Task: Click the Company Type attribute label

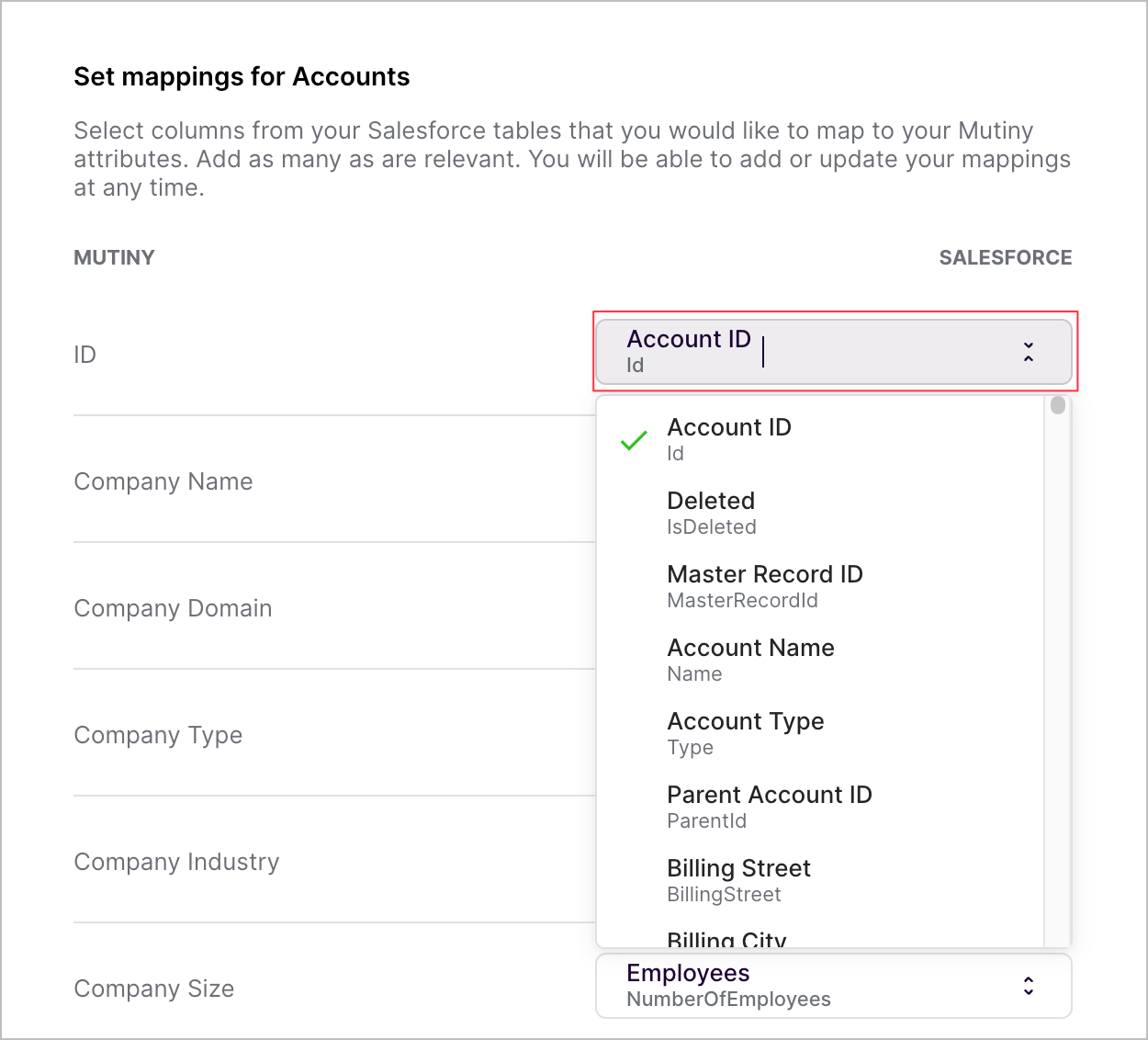Action: pyautogui.click(x=158, y=735)
